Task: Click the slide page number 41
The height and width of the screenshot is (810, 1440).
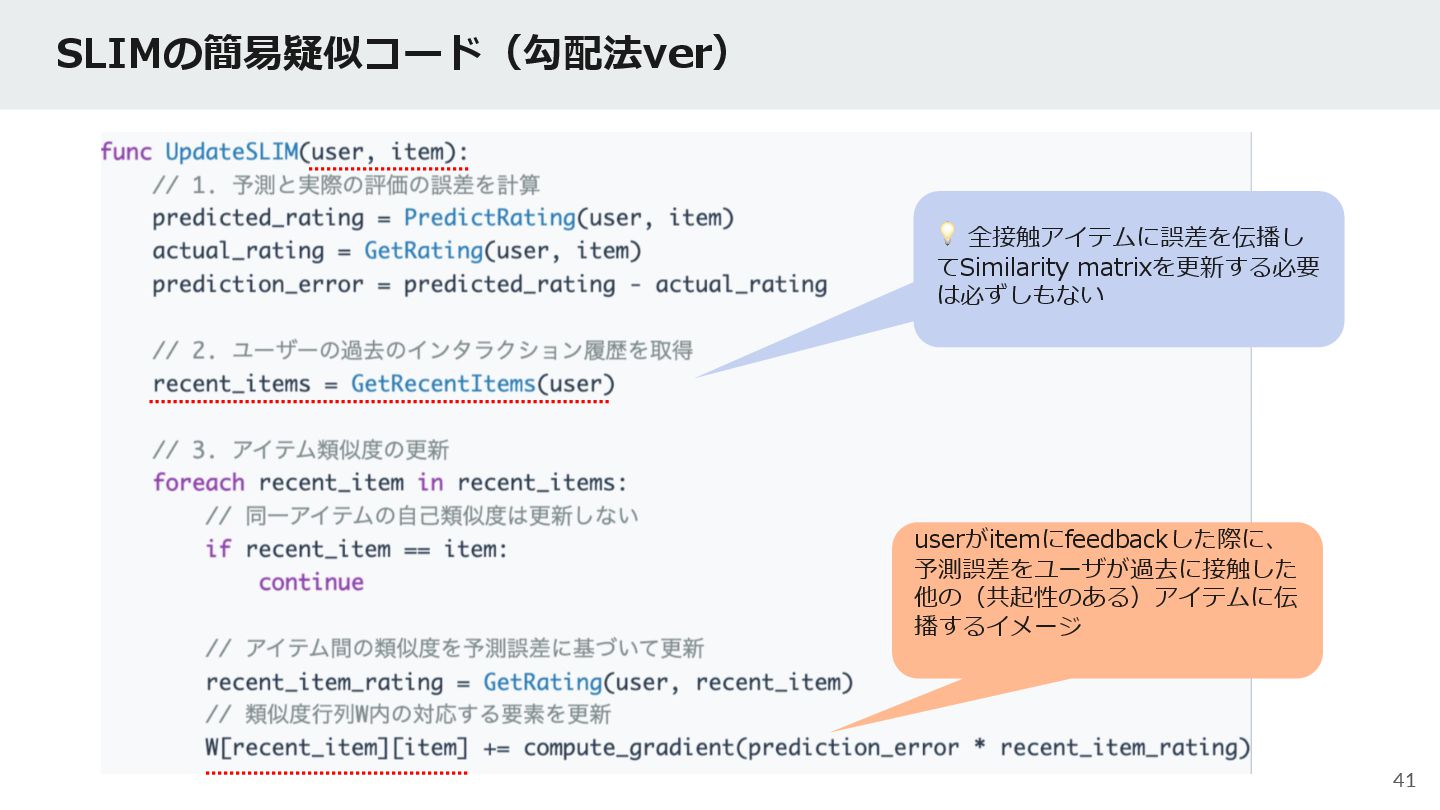Action: [1404, 780]
